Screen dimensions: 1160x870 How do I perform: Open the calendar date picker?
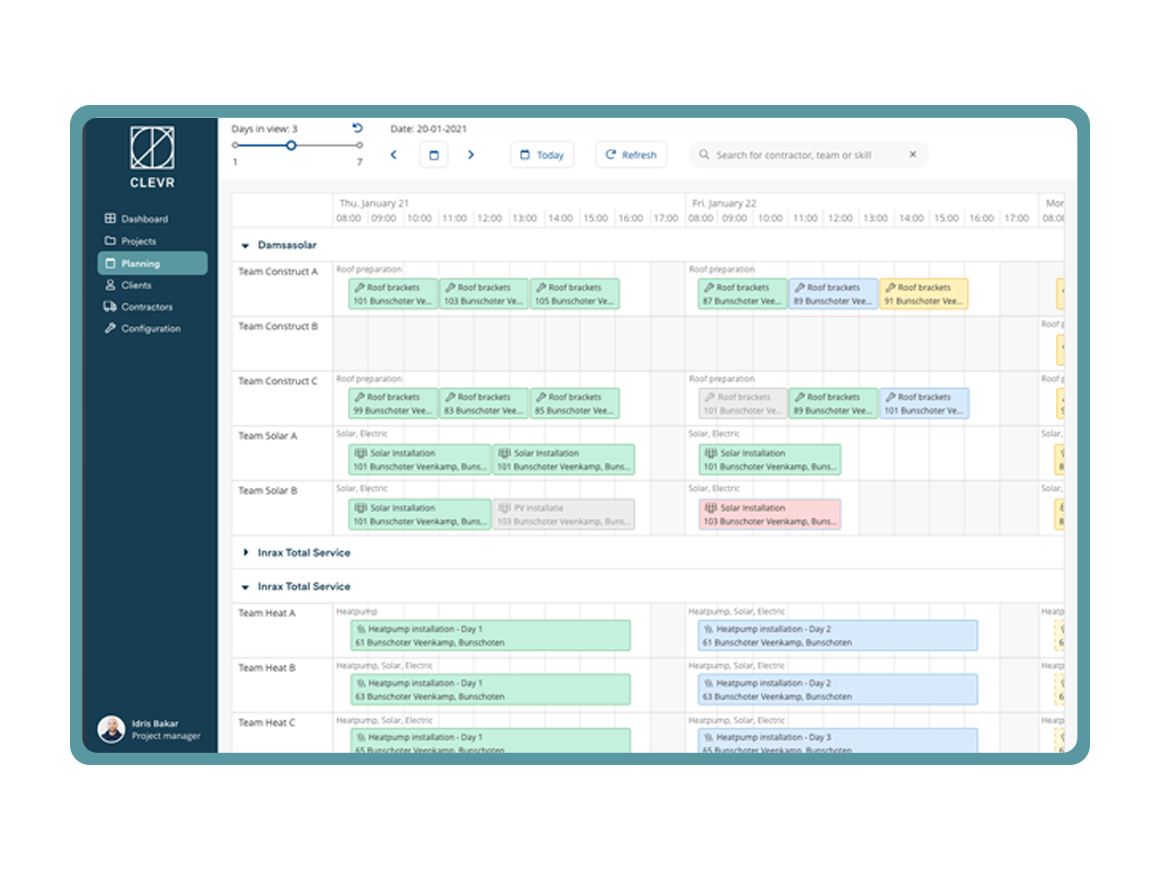click(434, 155)
